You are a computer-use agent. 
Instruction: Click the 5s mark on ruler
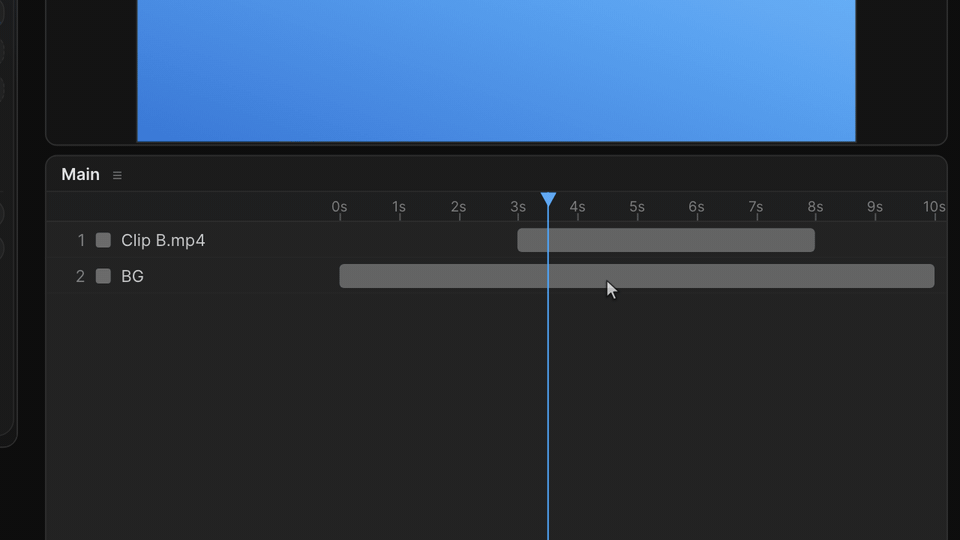(x=637, y=207)
